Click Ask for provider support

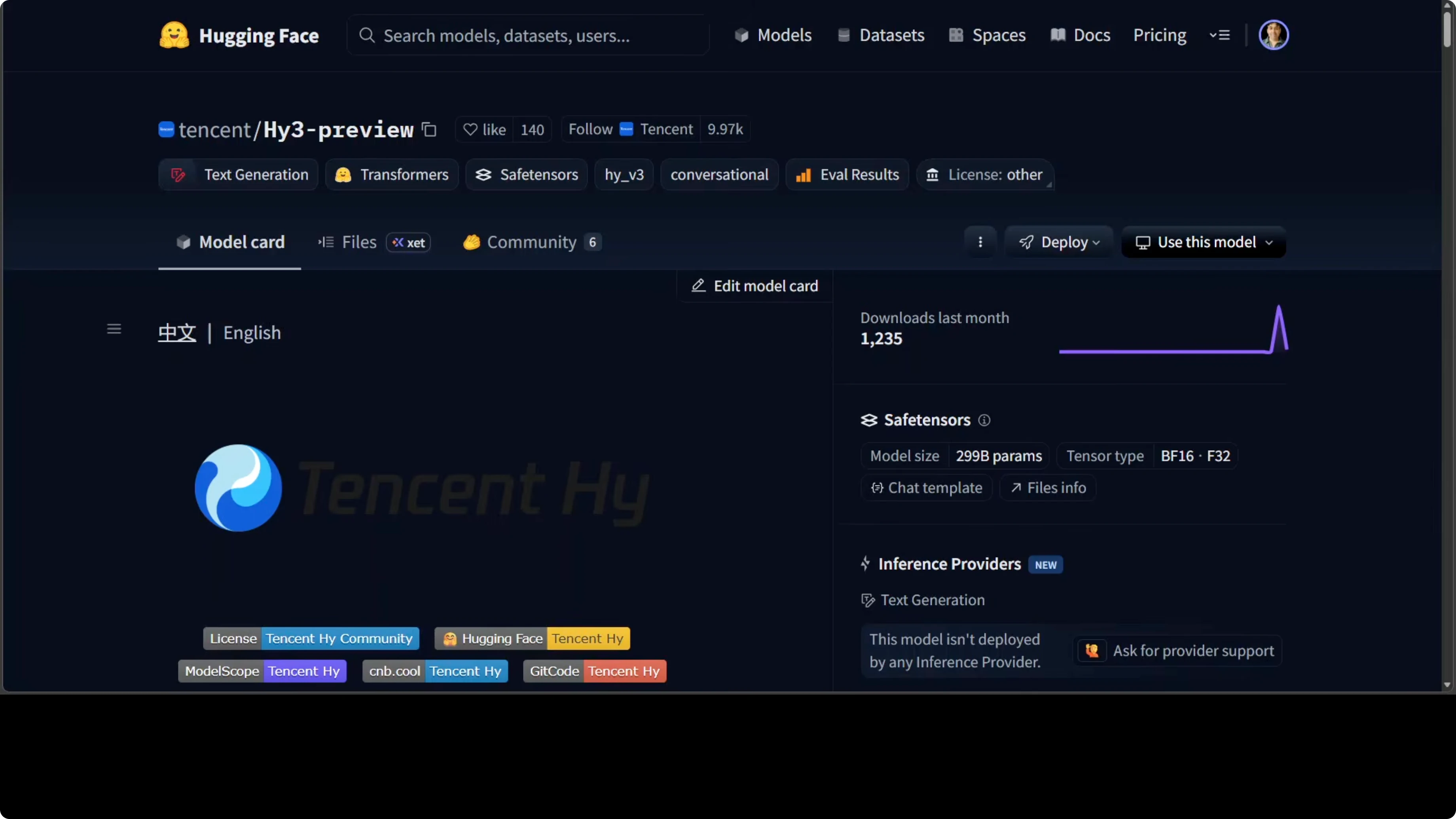click(1177, 650)
